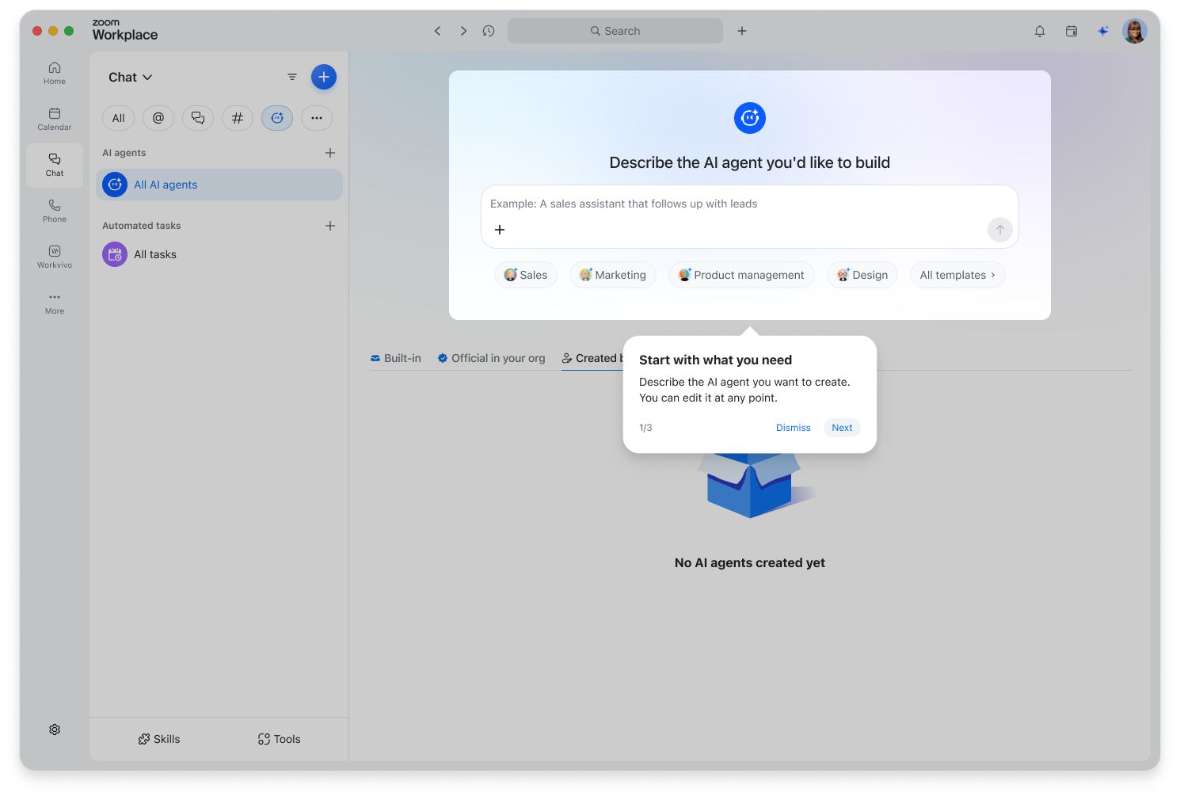Open the settings gear icon

[x=54, y=729]
